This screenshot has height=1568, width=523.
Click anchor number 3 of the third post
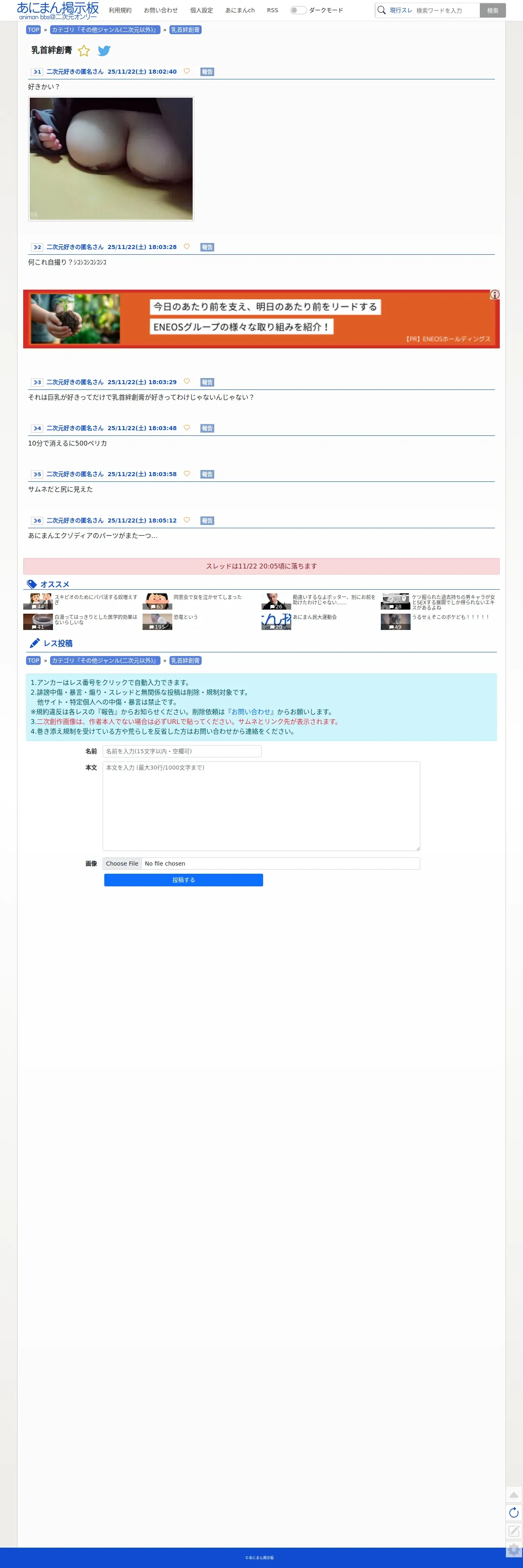pyautogui.click(x=37, y=382)
